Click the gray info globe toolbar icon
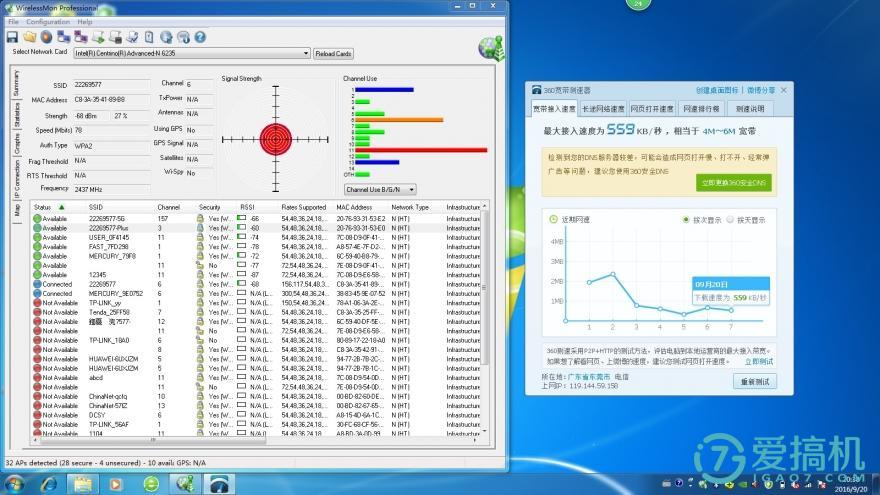 pos(183,37)
